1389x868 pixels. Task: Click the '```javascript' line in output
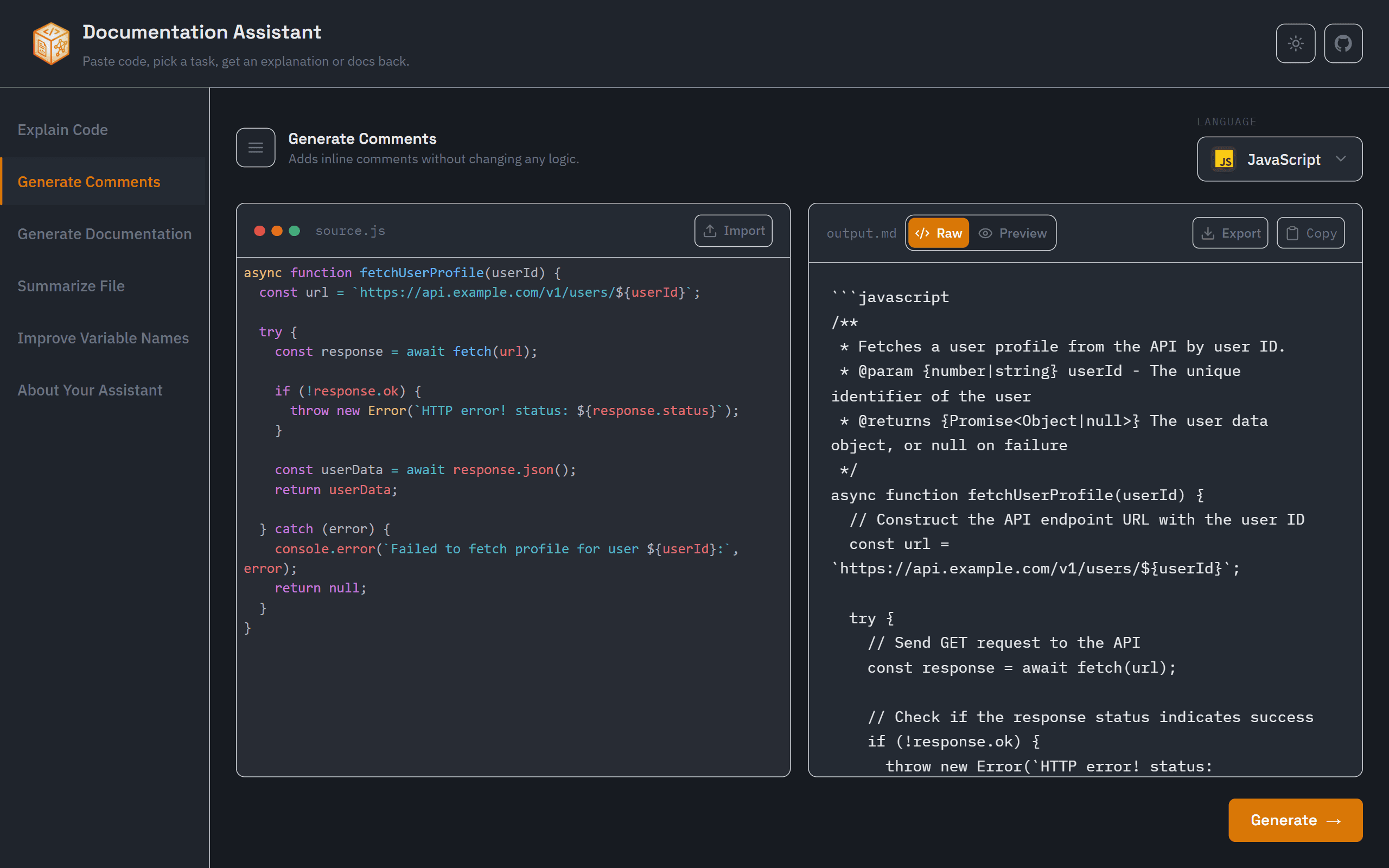click(x=890, y=297)
